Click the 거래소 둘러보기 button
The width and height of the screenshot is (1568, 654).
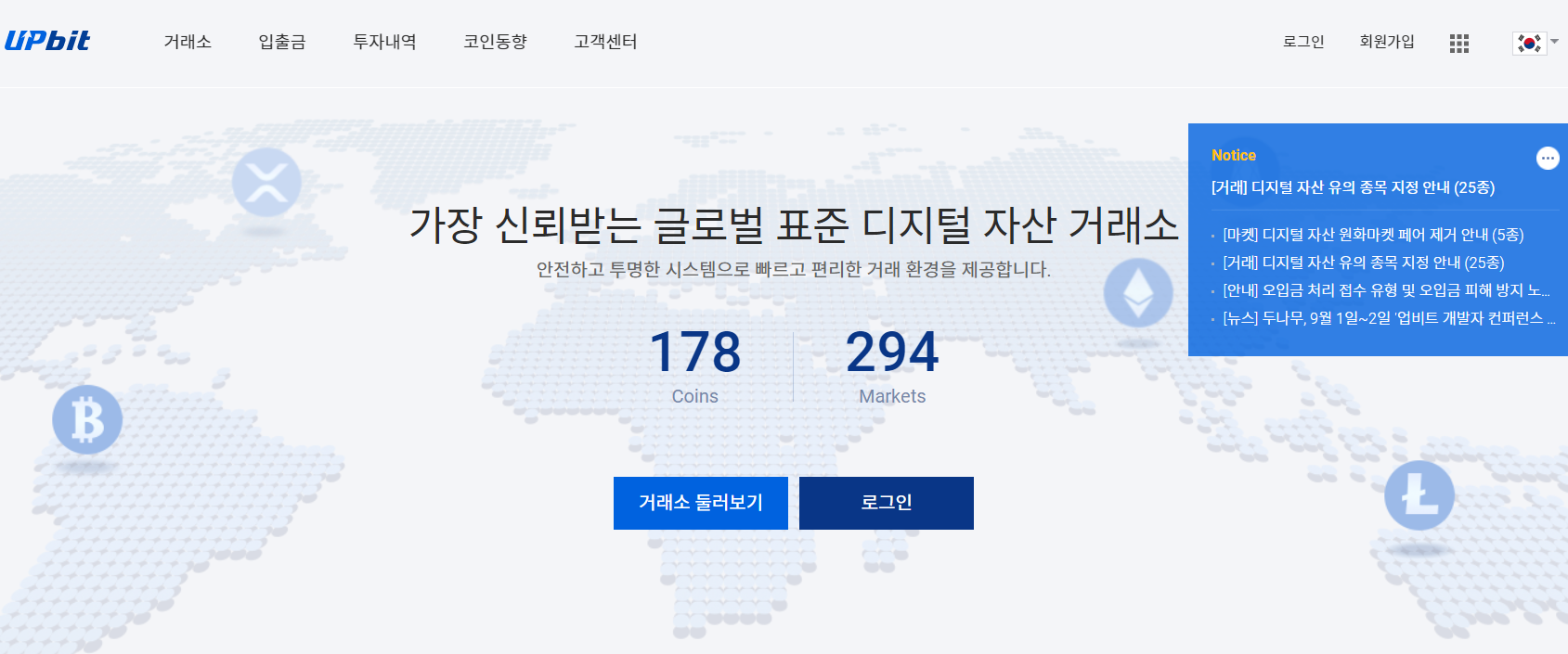click(x=701, y=503)
